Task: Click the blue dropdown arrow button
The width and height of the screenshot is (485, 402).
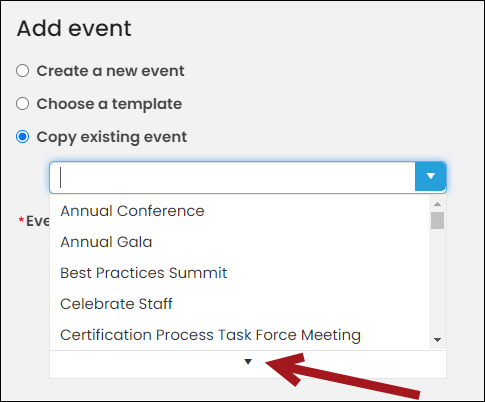Action: tap(430, 176)
